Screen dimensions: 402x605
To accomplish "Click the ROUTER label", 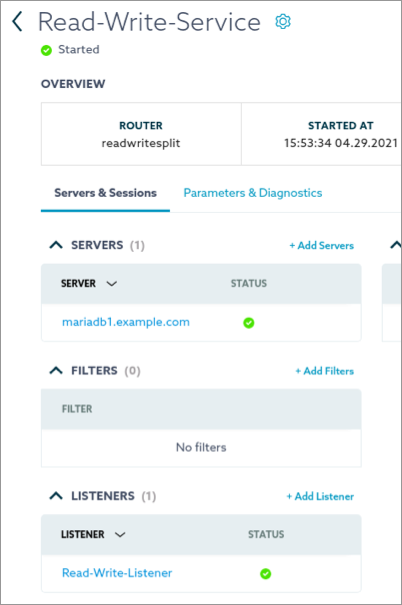I will click(141, 125).
